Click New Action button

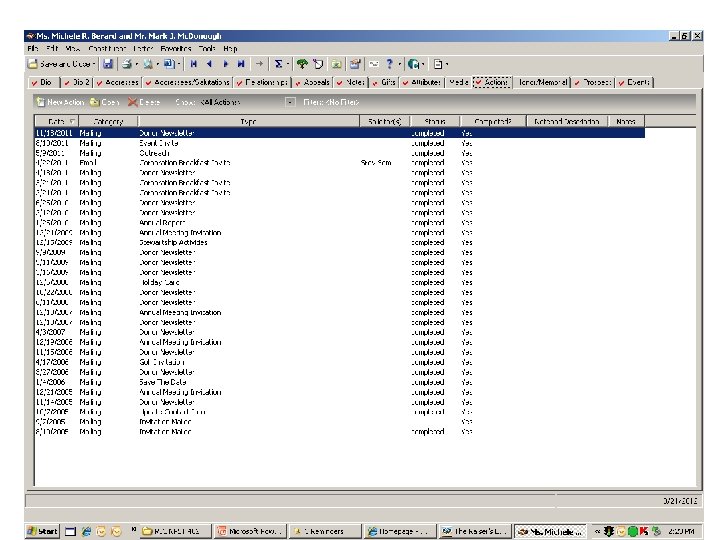coord(60,102)
